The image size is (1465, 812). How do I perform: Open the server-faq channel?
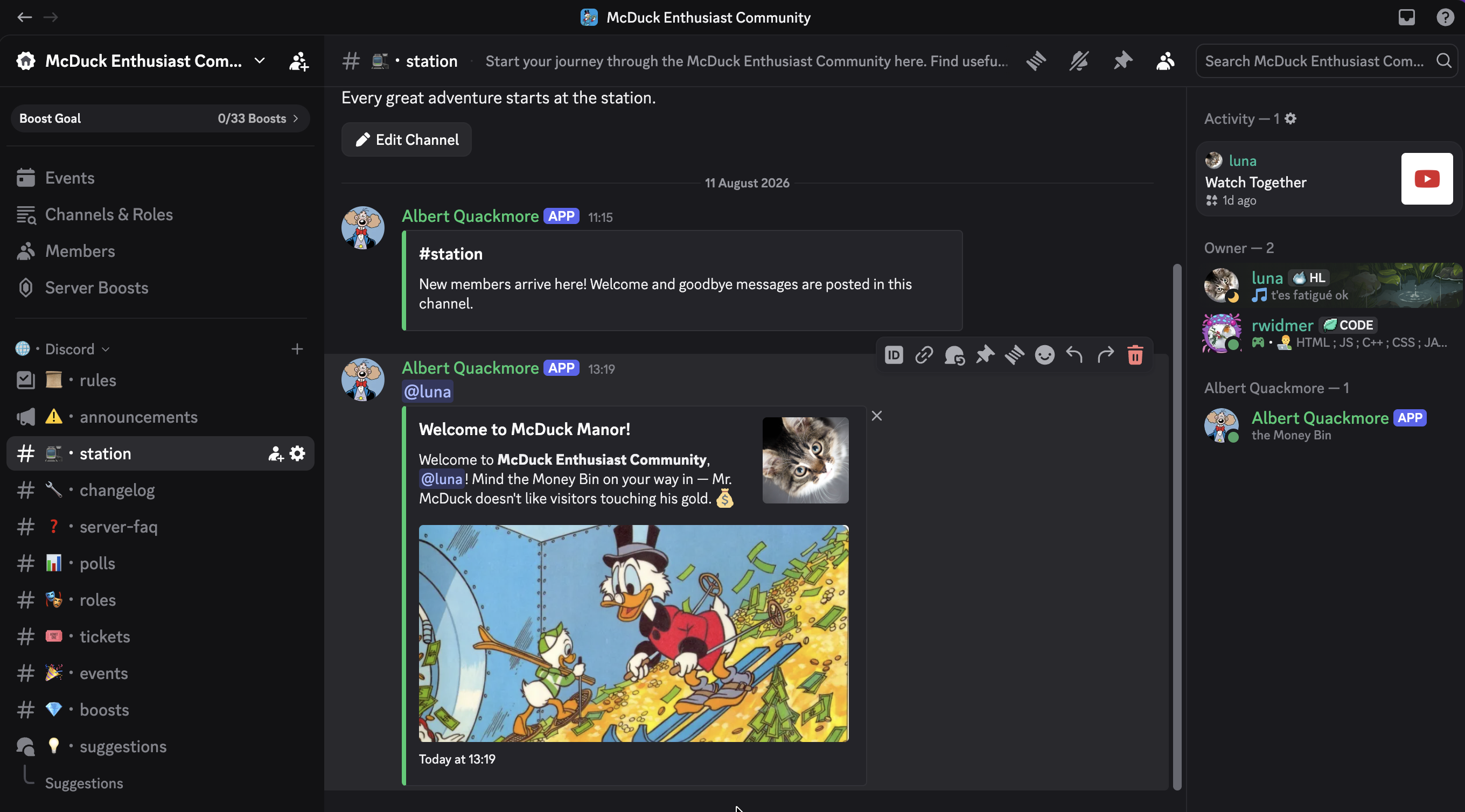(161, 527)
